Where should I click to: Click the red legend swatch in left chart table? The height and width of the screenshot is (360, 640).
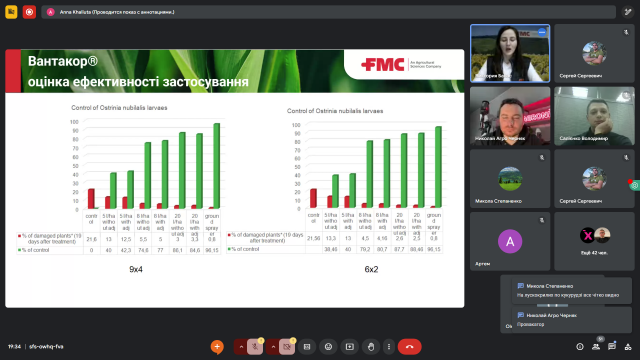point(19,236)
